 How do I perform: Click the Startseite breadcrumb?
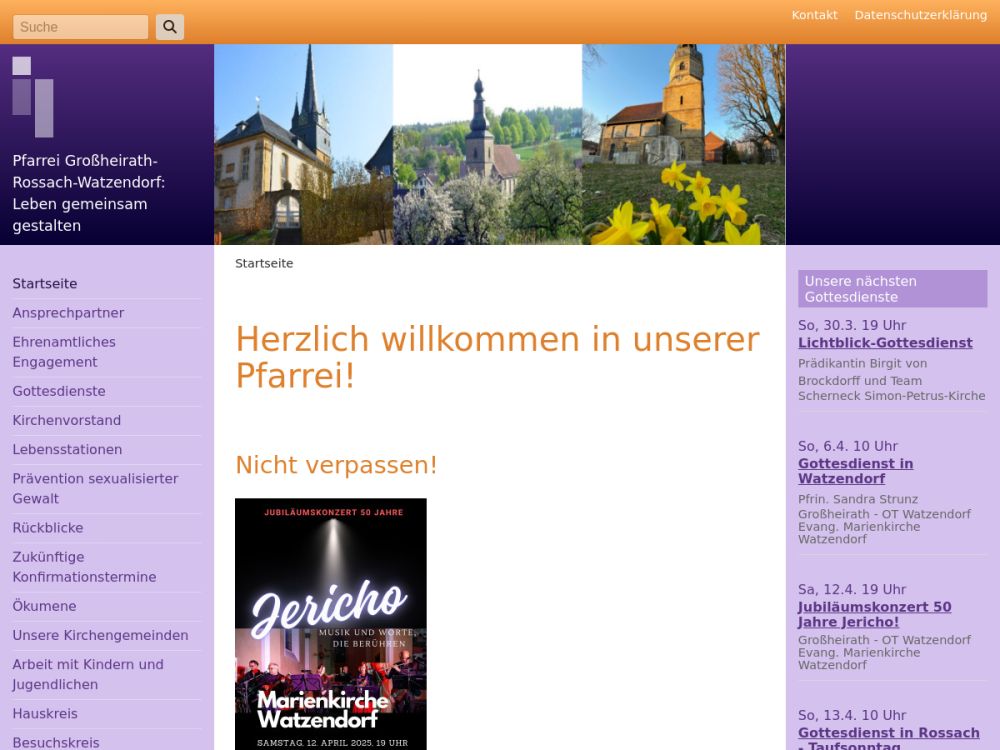[264, 264]
